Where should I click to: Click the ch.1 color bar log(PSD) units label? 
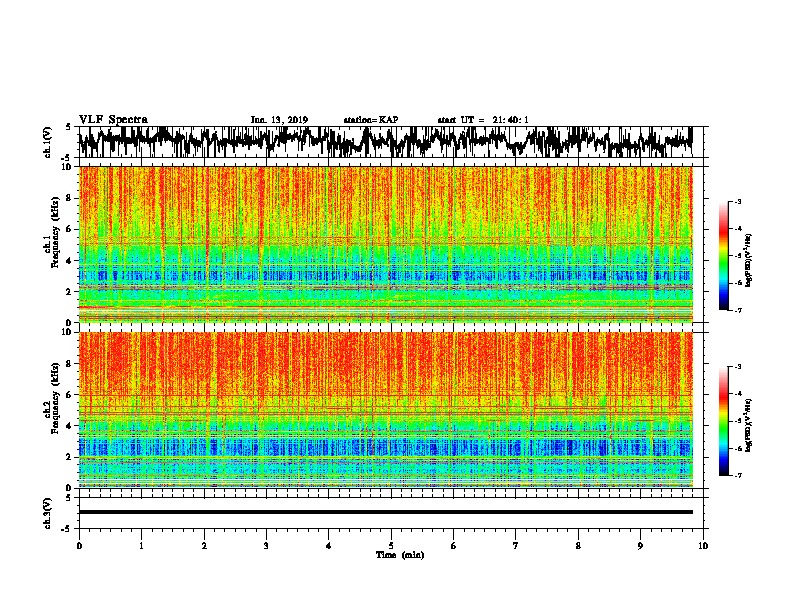click(x=748, y=261)
